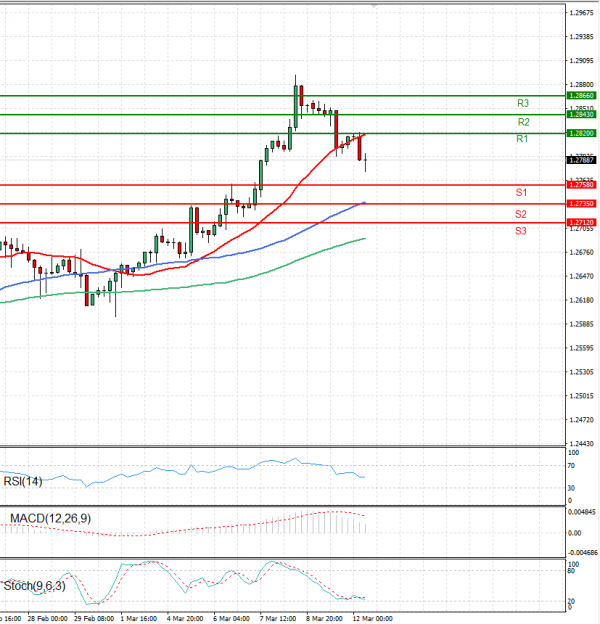This screenshot has width=600, height=624.
Task: Click the Stoch(9,6,3) indicator label
Action: [33, 585]
